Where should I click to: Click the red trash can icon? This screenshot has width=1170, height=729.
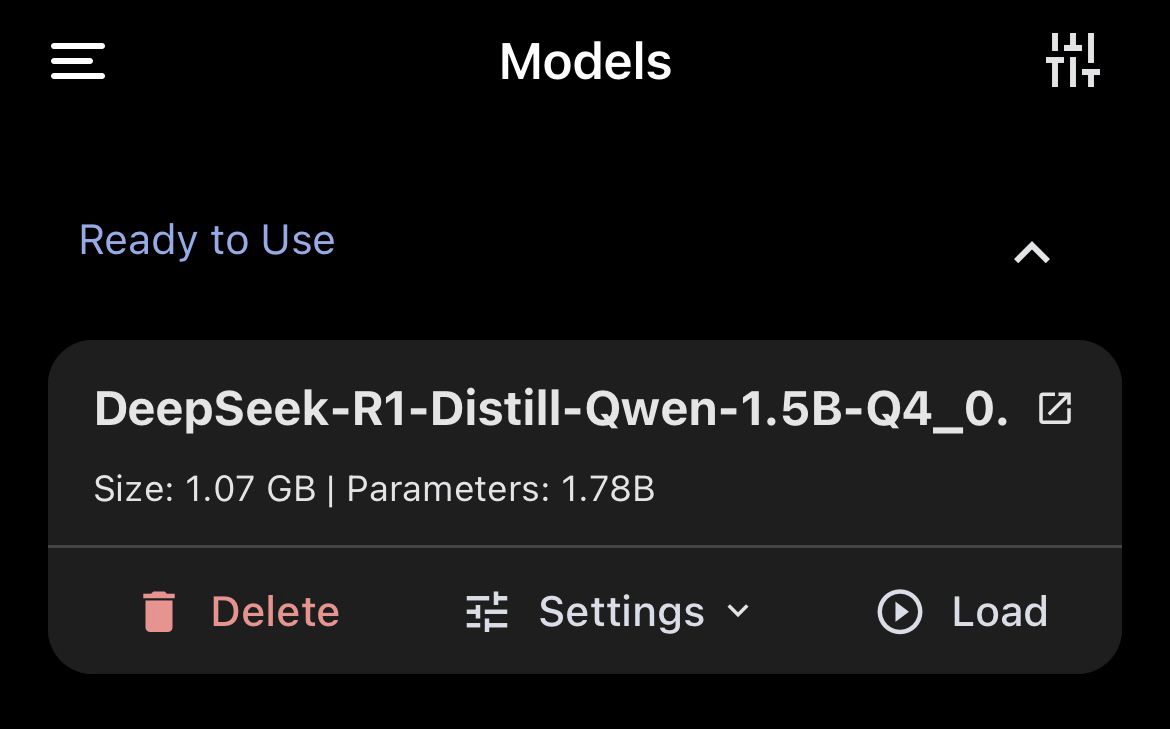tap(159, 612)
